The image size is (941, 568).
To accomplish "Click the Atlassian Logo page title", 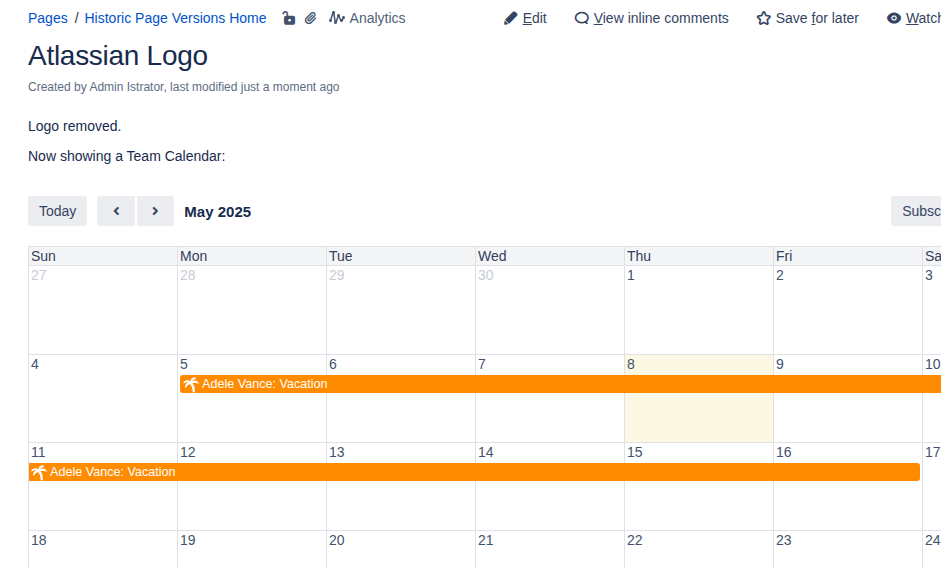I will pos(118,56).
